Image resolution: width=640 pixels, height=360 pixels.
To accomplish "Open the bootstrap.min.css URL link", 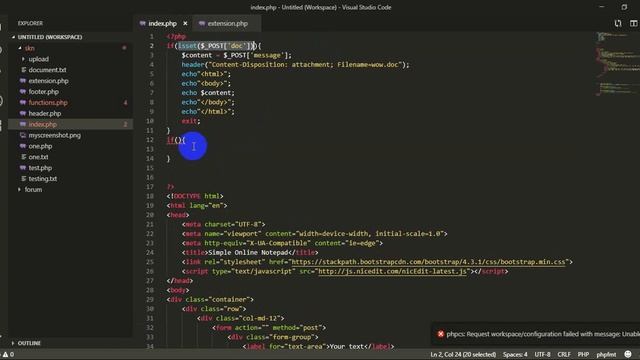I will coord(428,262).
